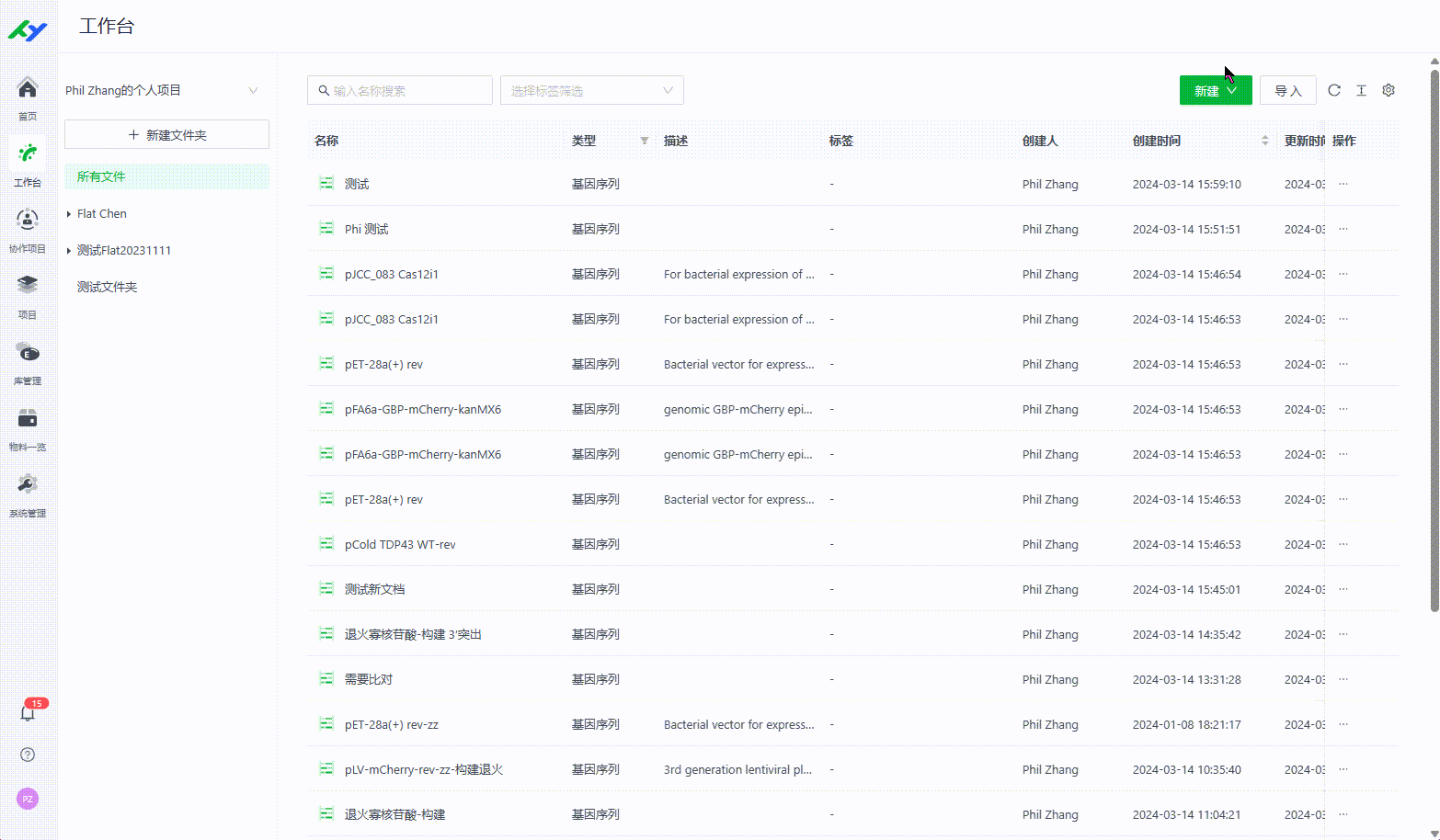Expand the 测试Flat20231111 folder
The image size is (1440, 840).
[x=69, y=251]
